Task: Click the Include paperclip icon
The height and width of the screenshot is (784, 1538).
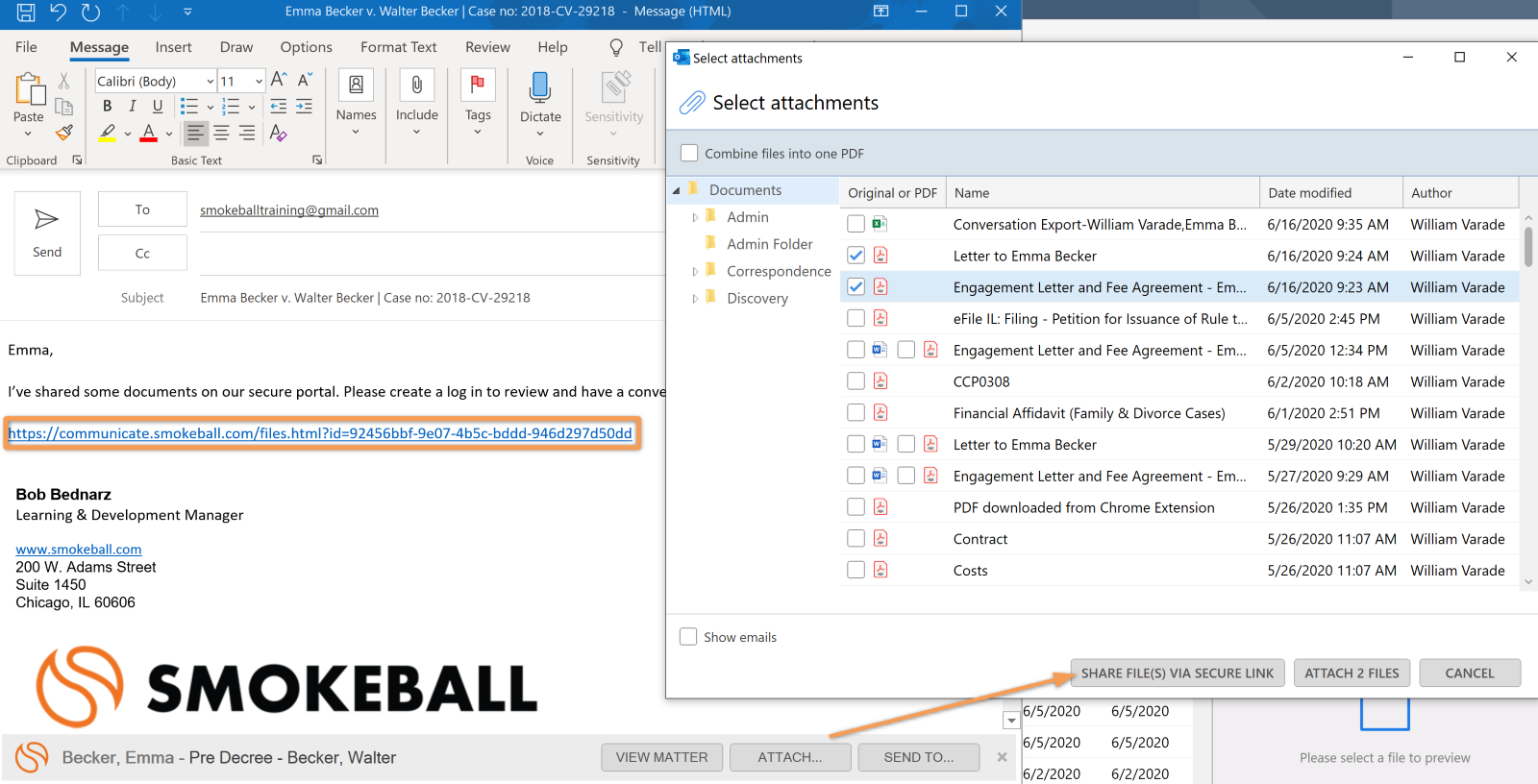Action: click(417, 85)
